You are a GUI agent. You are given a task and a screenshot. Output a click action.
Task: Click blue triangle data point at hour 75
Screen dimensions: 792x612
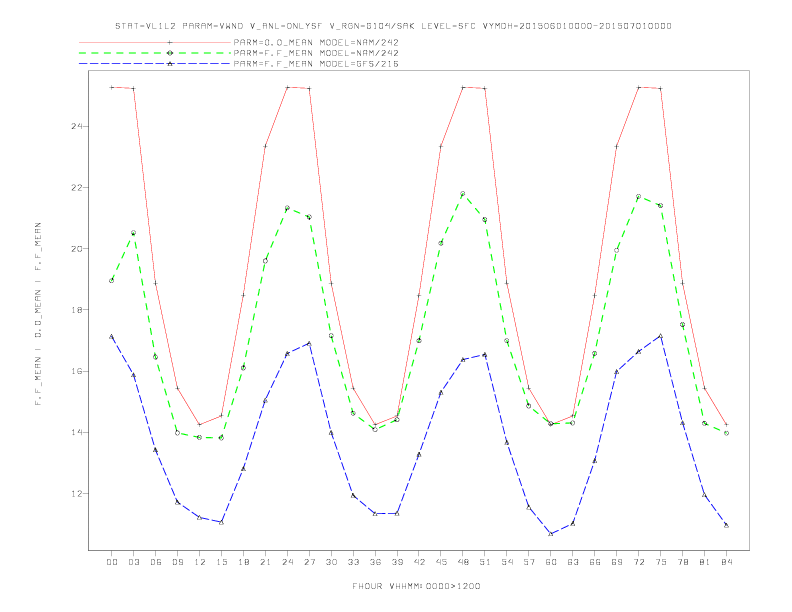[661, 336]
